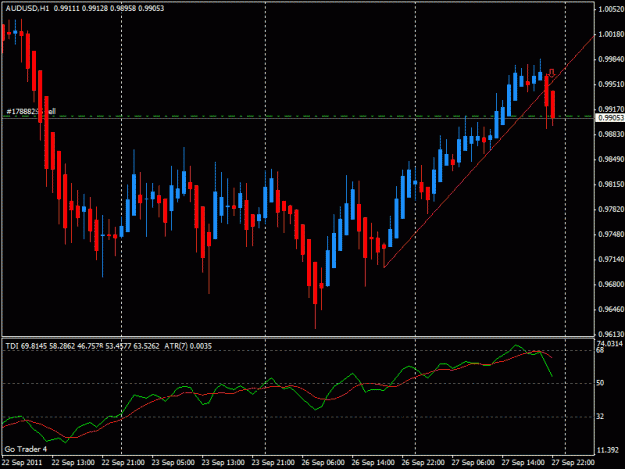
Task: Click price axis value 0.97480
Action: coord(611,234)
